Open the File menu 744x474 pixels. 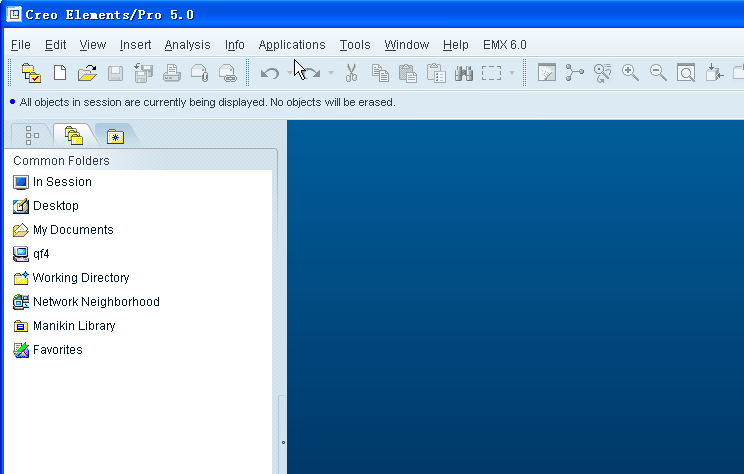coord(21,45)
